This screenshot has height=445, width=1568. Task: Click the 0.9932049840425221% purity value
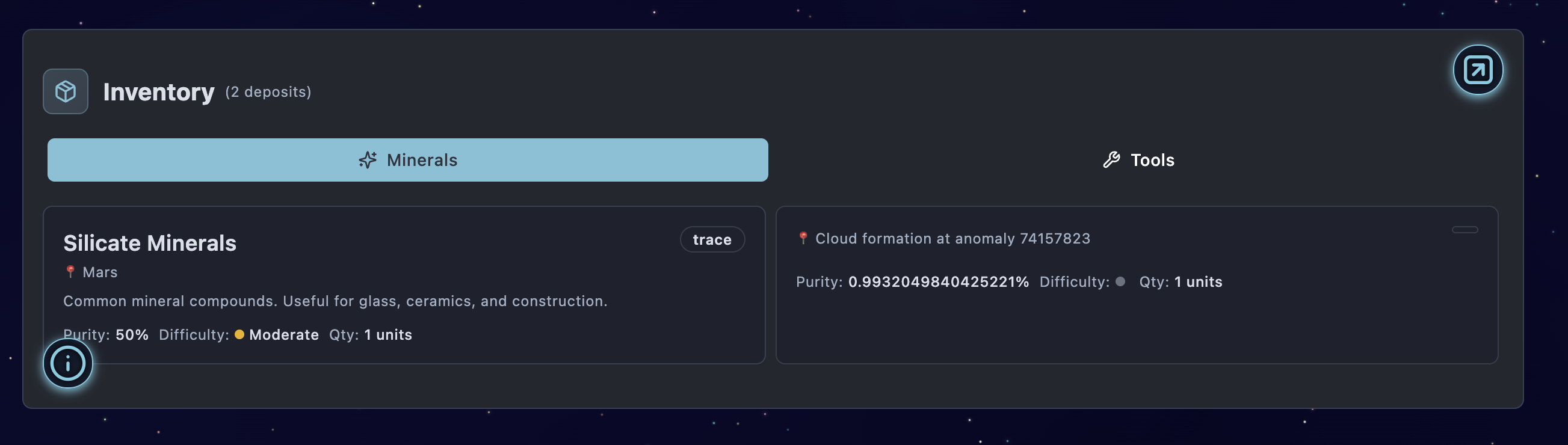(x=938, y=281)
